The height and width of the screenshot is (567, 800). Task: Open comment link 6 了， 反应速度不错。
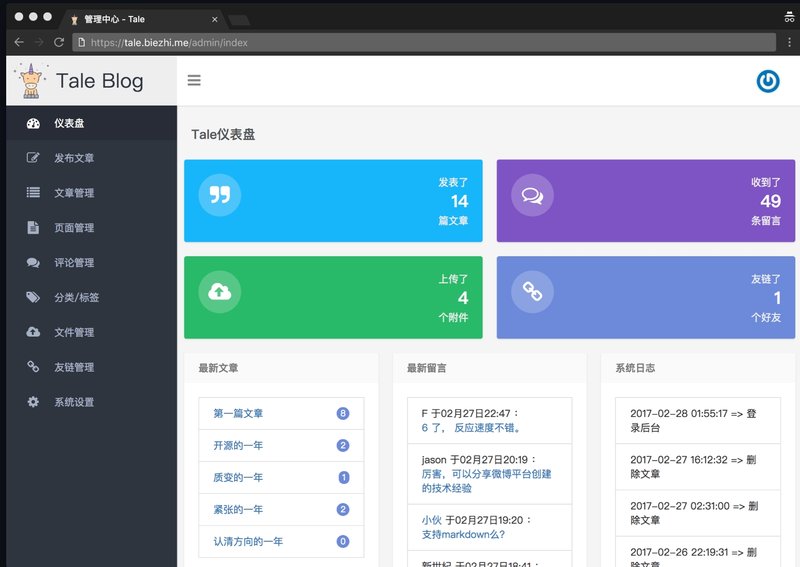[x=471, y=428]
